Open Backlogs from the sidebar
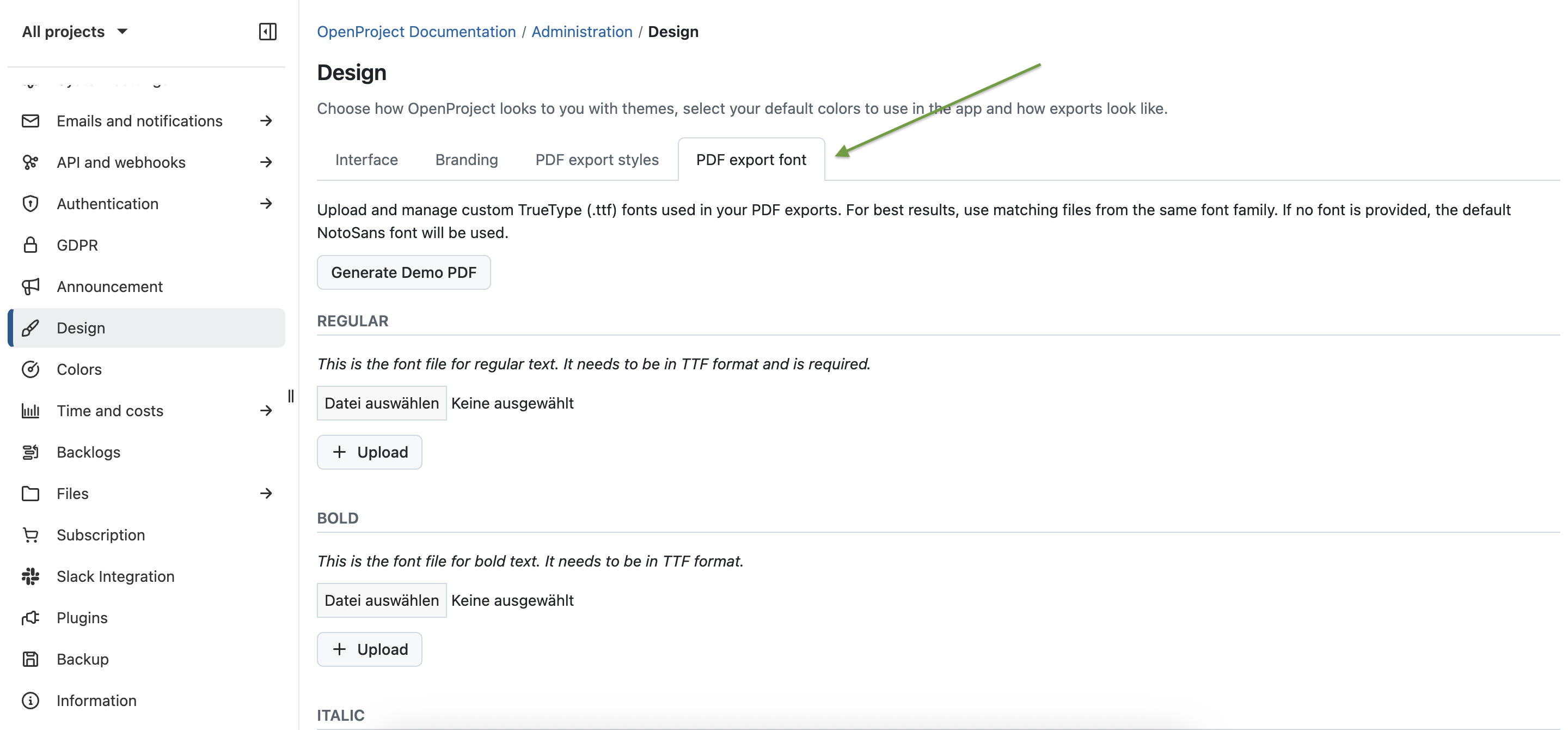The width and height of the screenshot is (1568, 730). pyautogui.click(x=89, y=452)
